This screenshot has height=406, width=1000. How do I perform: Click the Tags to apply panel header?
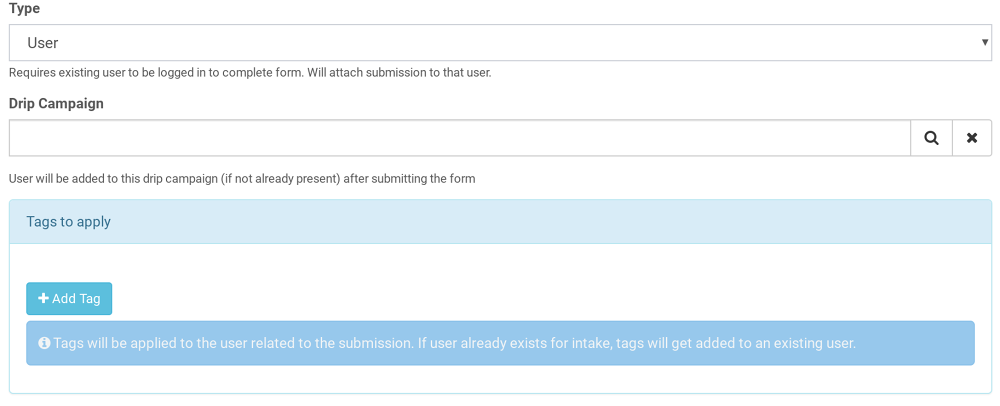coord(500,222)
